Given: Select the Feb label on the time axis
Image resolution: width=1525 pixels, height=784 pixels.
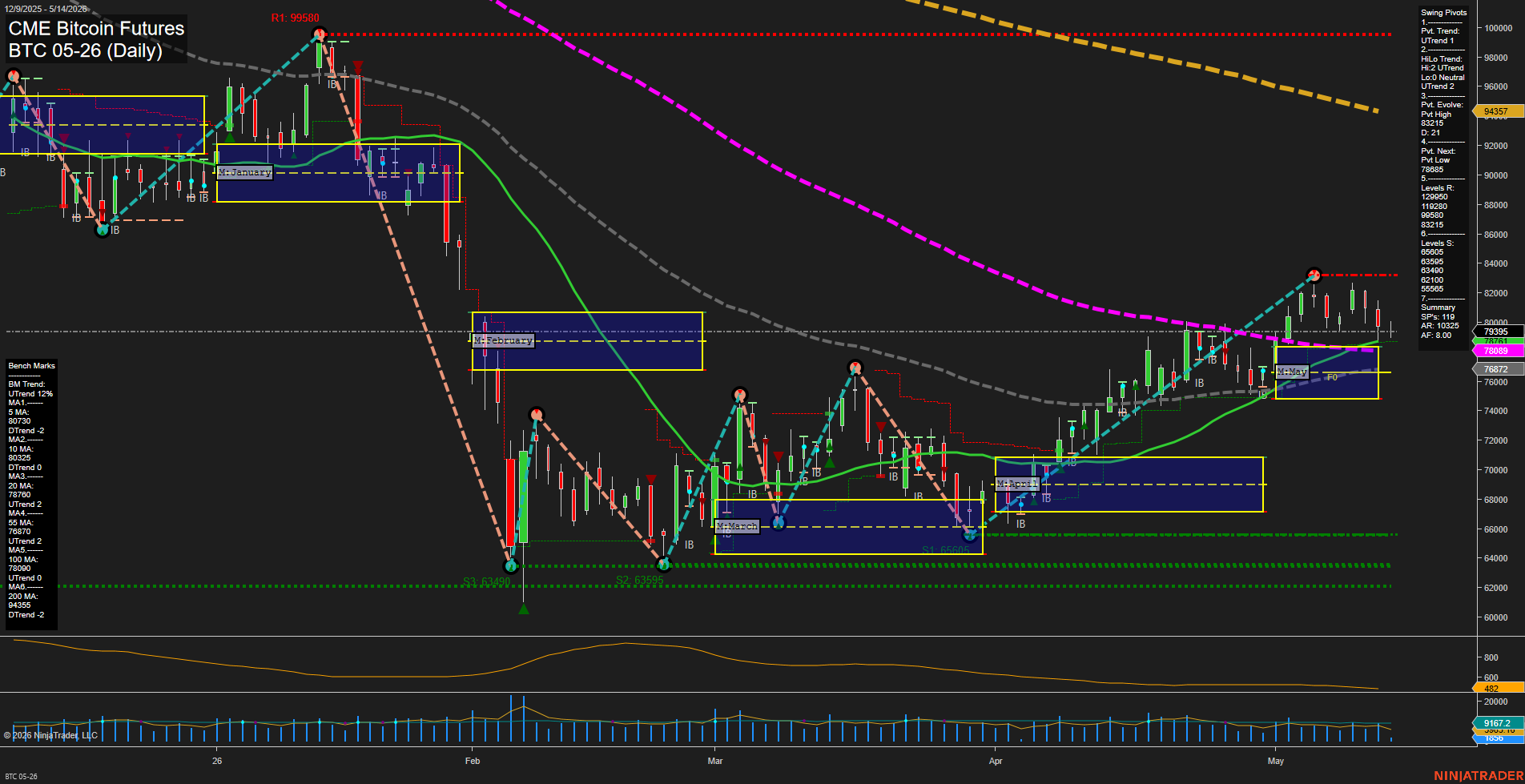Looking at the screenshot, I should tap(473, 761).
